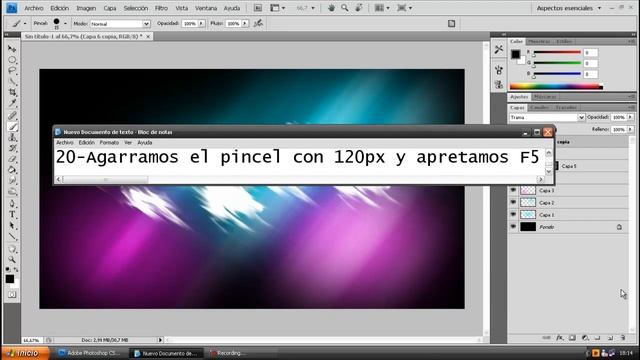
Task: Hide the Capa 2 layer
Action: [x=513, y=202]
